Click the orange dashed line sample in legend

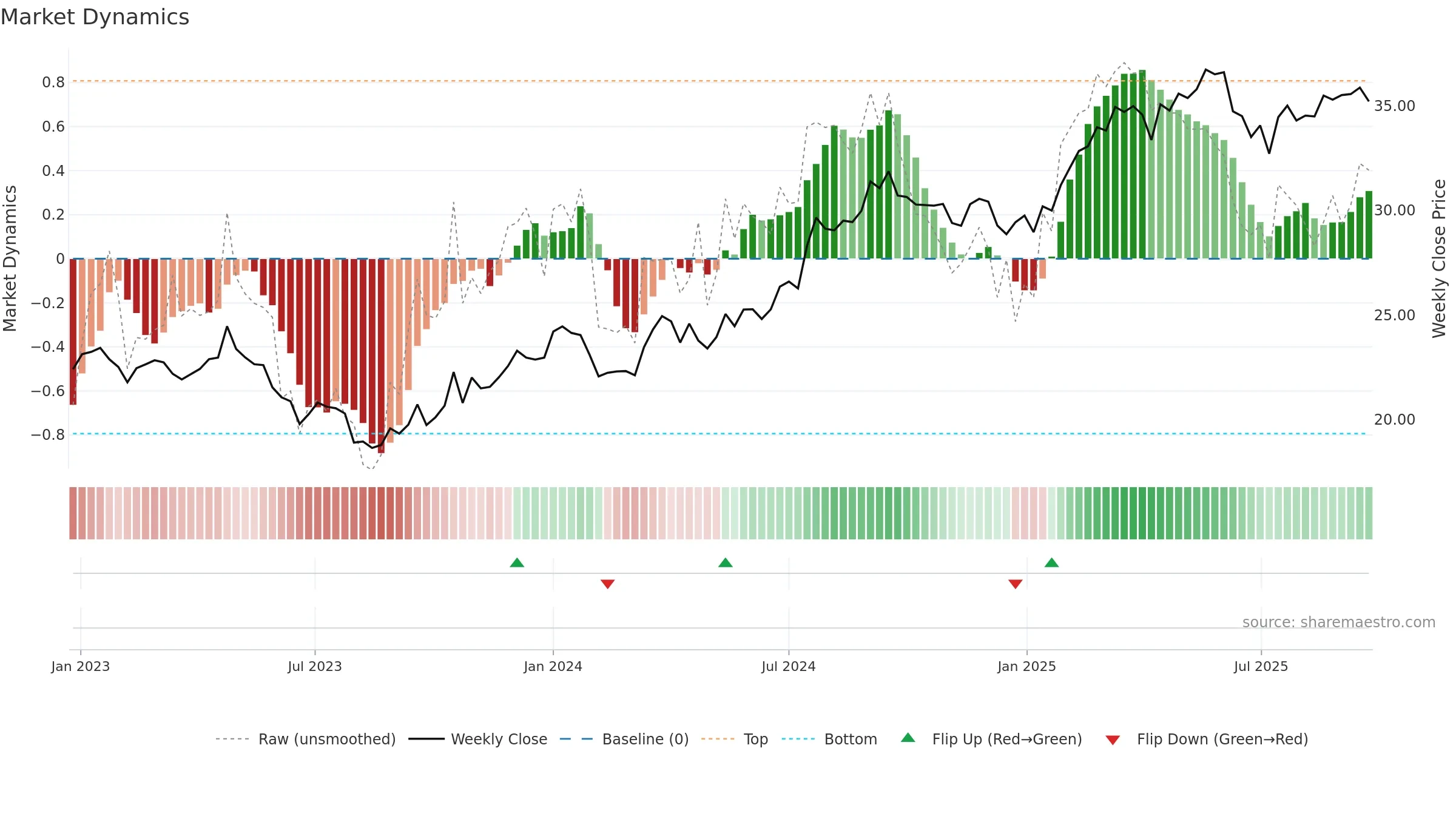718,739
